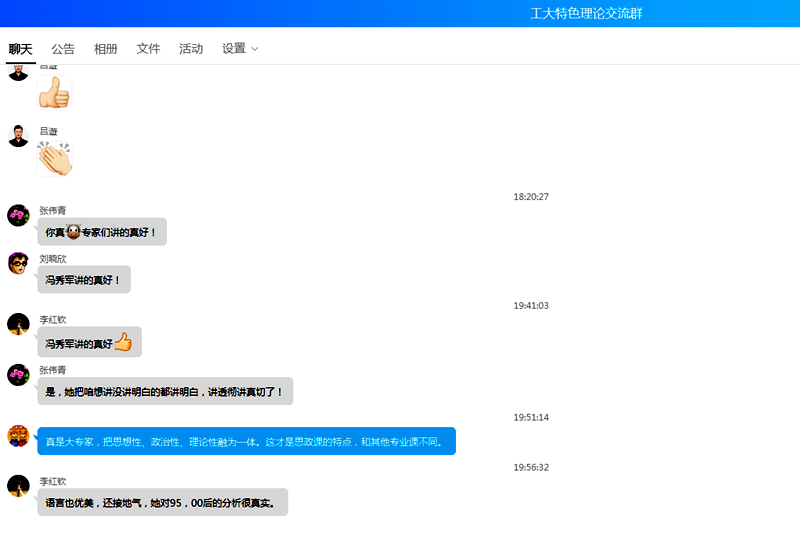Open 张伟青's avatar beside "你真专家们讲的真好"
Image resolution: width=800 pixels, height=533 pixels.
(x=18, y=215)
